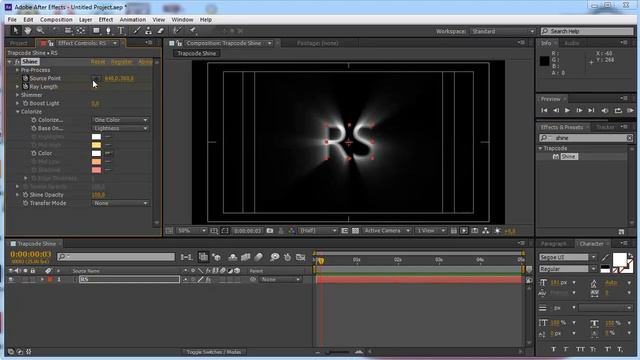This screenshot has width=640, height=360.
Task: Collapse the Colorize group
Action: click(x=18, y=111)
